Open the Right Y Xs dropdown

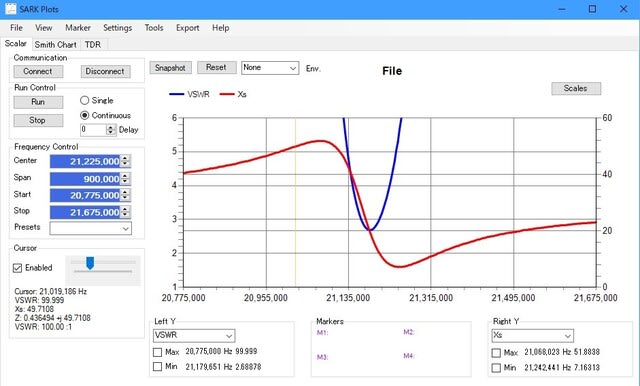pyautogui.click(x=533, y=335)
